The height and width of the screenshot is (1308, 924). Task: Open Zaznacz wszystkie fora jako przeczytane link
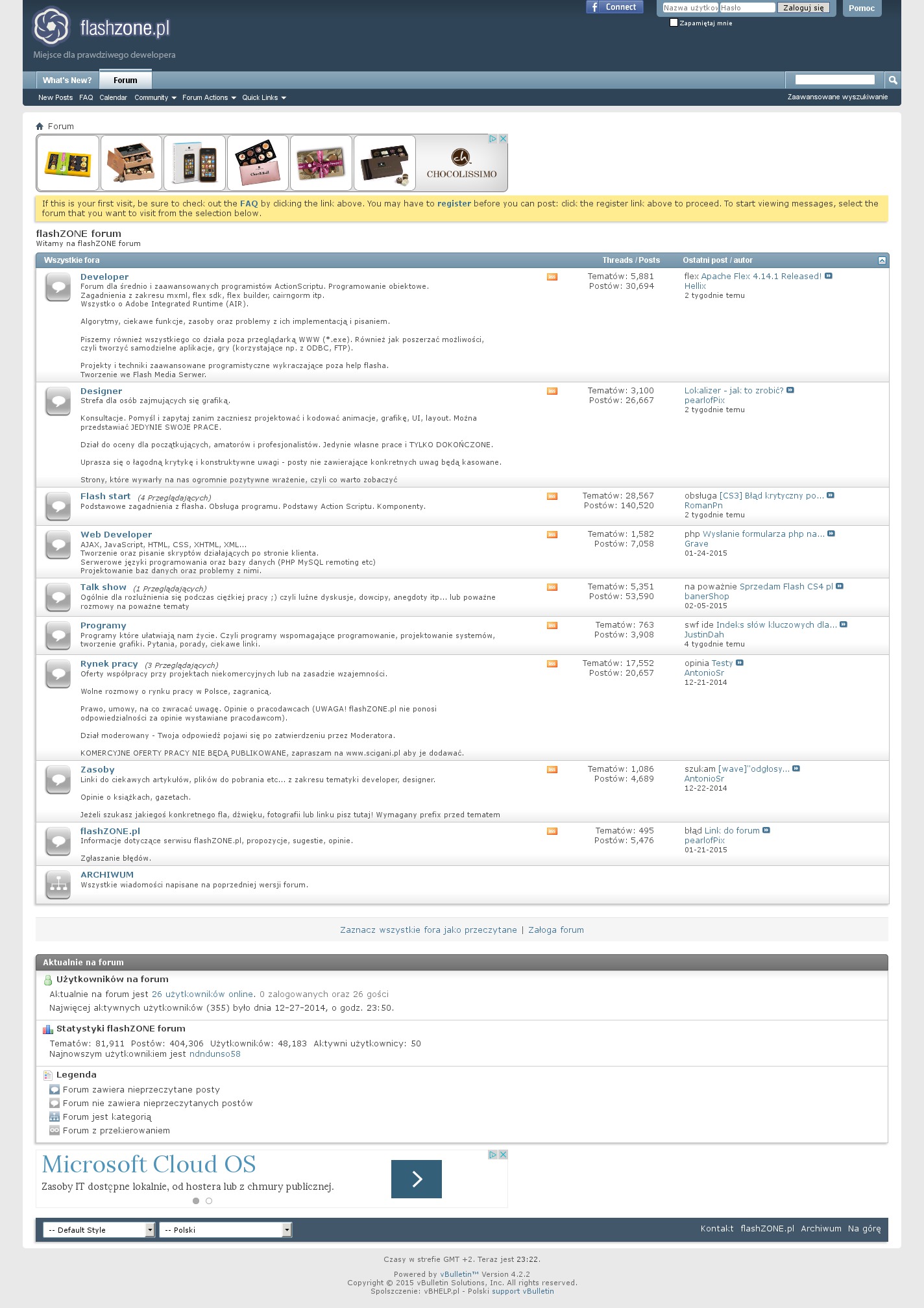click(x=428, y=930)
